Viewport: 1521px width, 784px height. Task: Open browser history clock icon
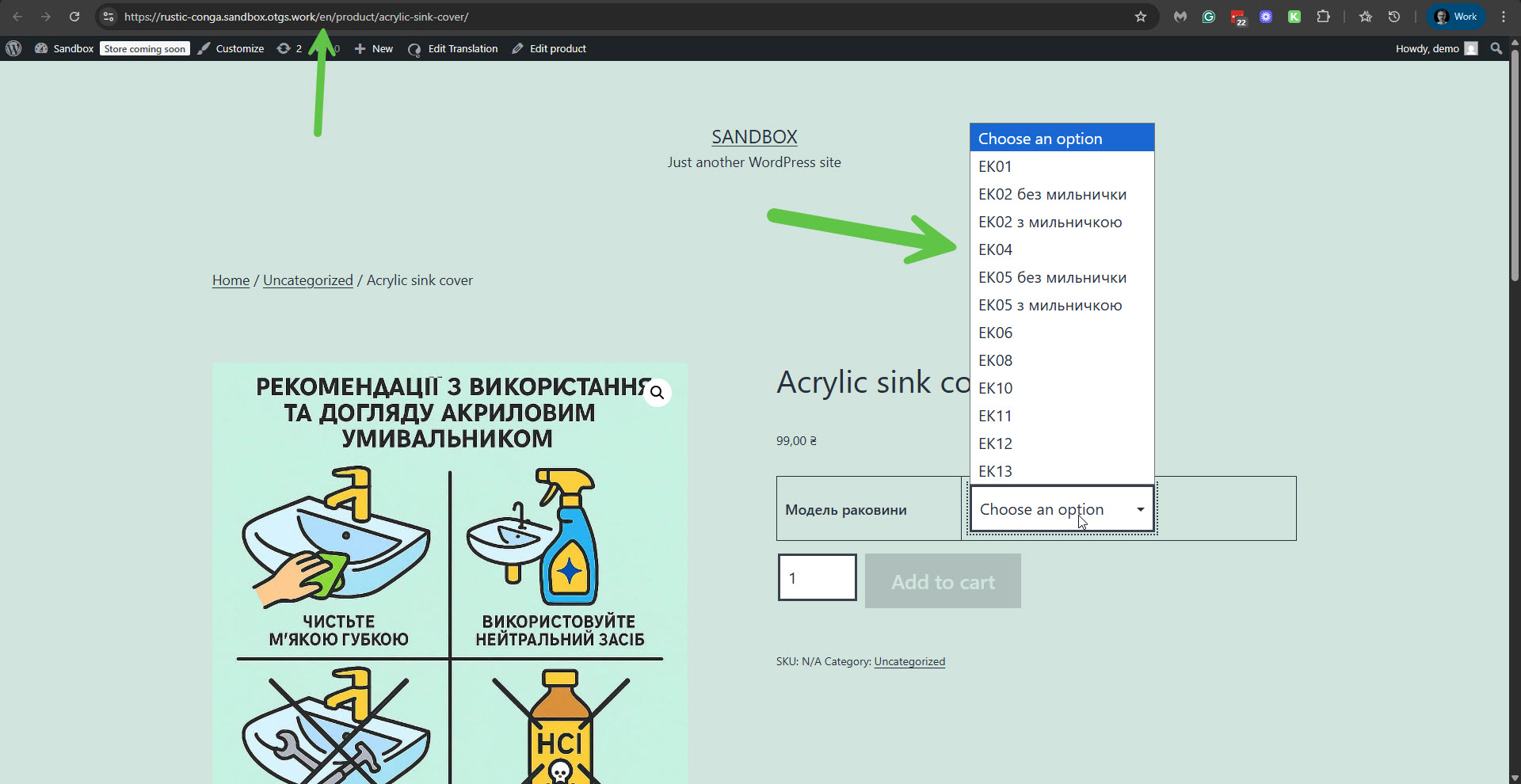point(1393,17)
